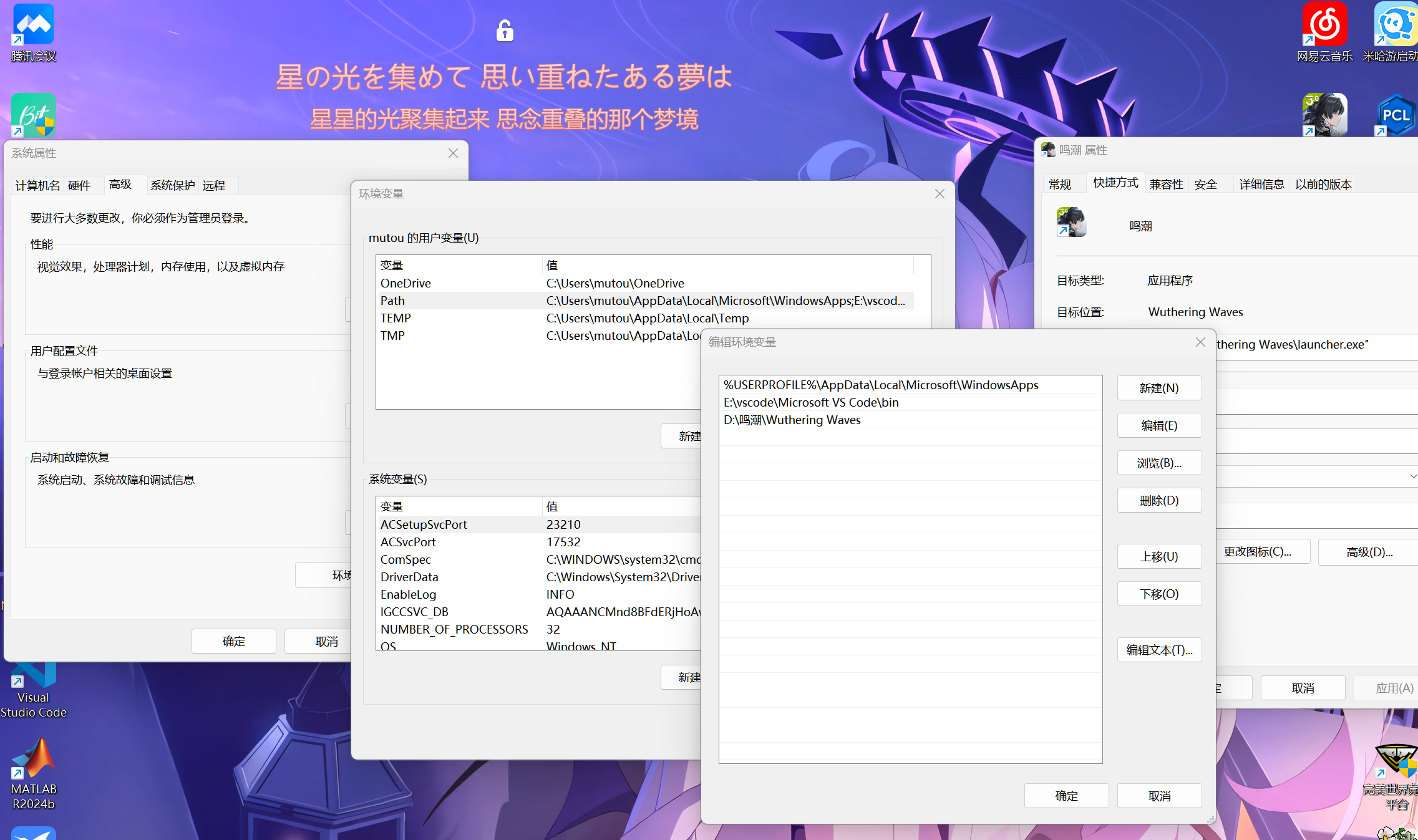Expand the dropdown arrow in 鸣潮 properties
This screenshot has height=840, width=1418.
tap(1412, 476)
